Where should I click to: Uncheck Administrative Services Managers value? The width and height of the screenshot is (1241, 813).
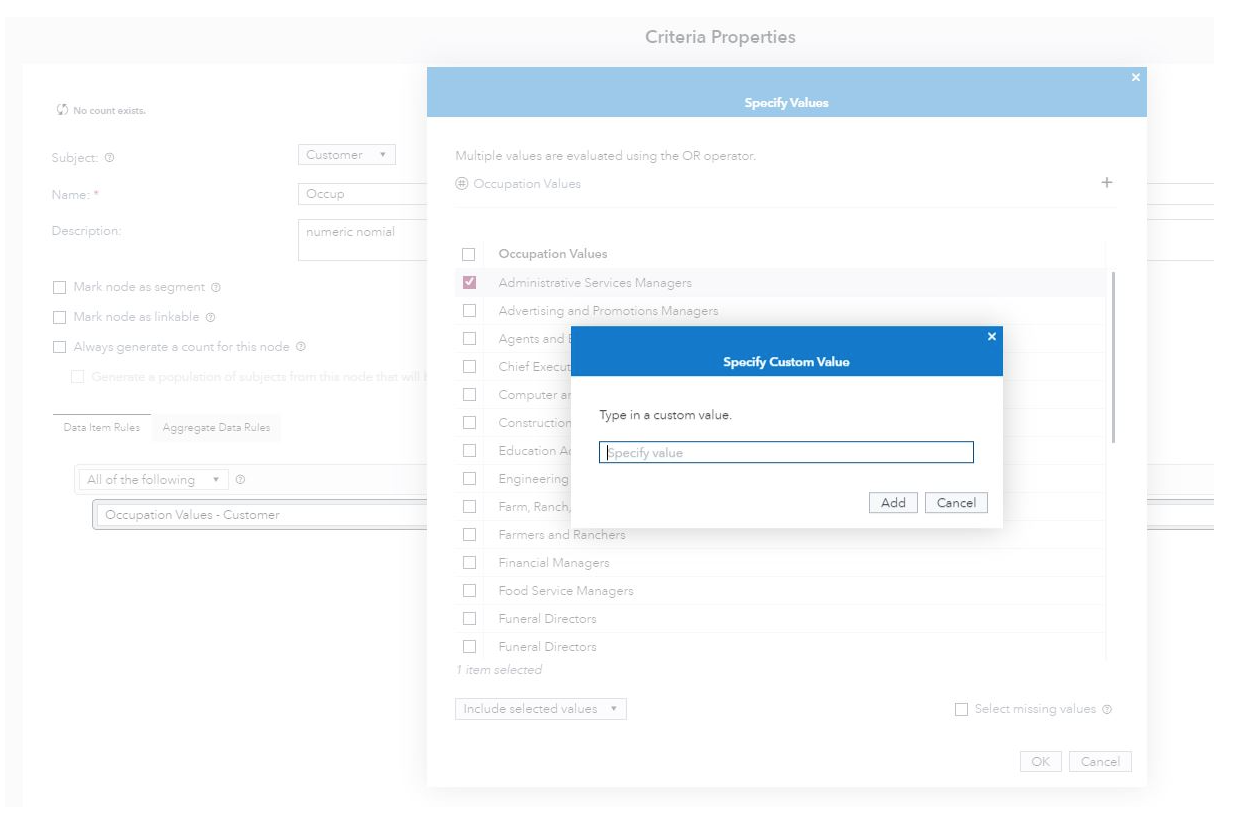(470, 282)
